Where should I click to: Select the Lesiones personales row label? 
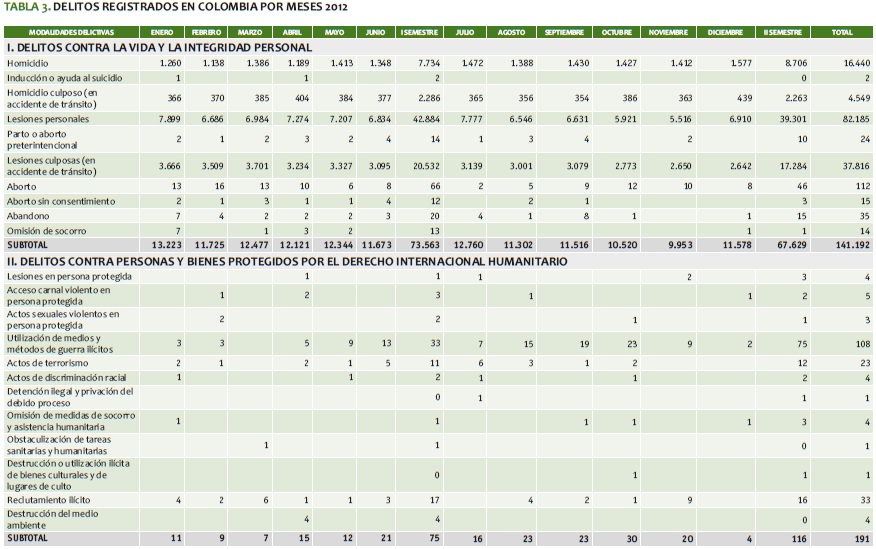coord(47,119)
